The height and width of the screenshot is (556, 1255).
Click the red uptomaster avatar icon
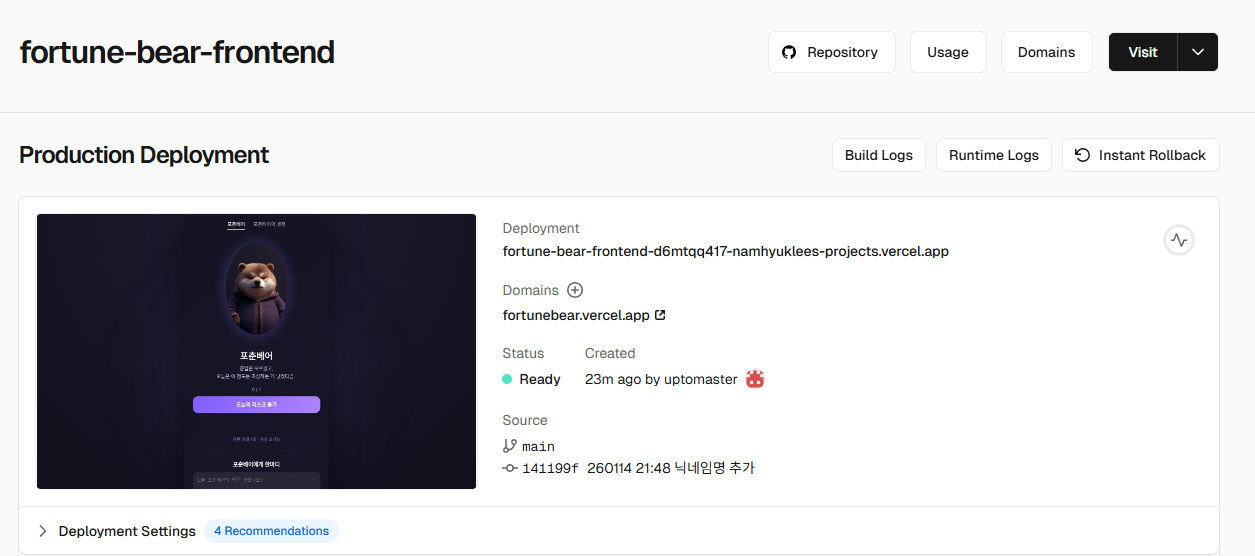[x=755, y=379]
